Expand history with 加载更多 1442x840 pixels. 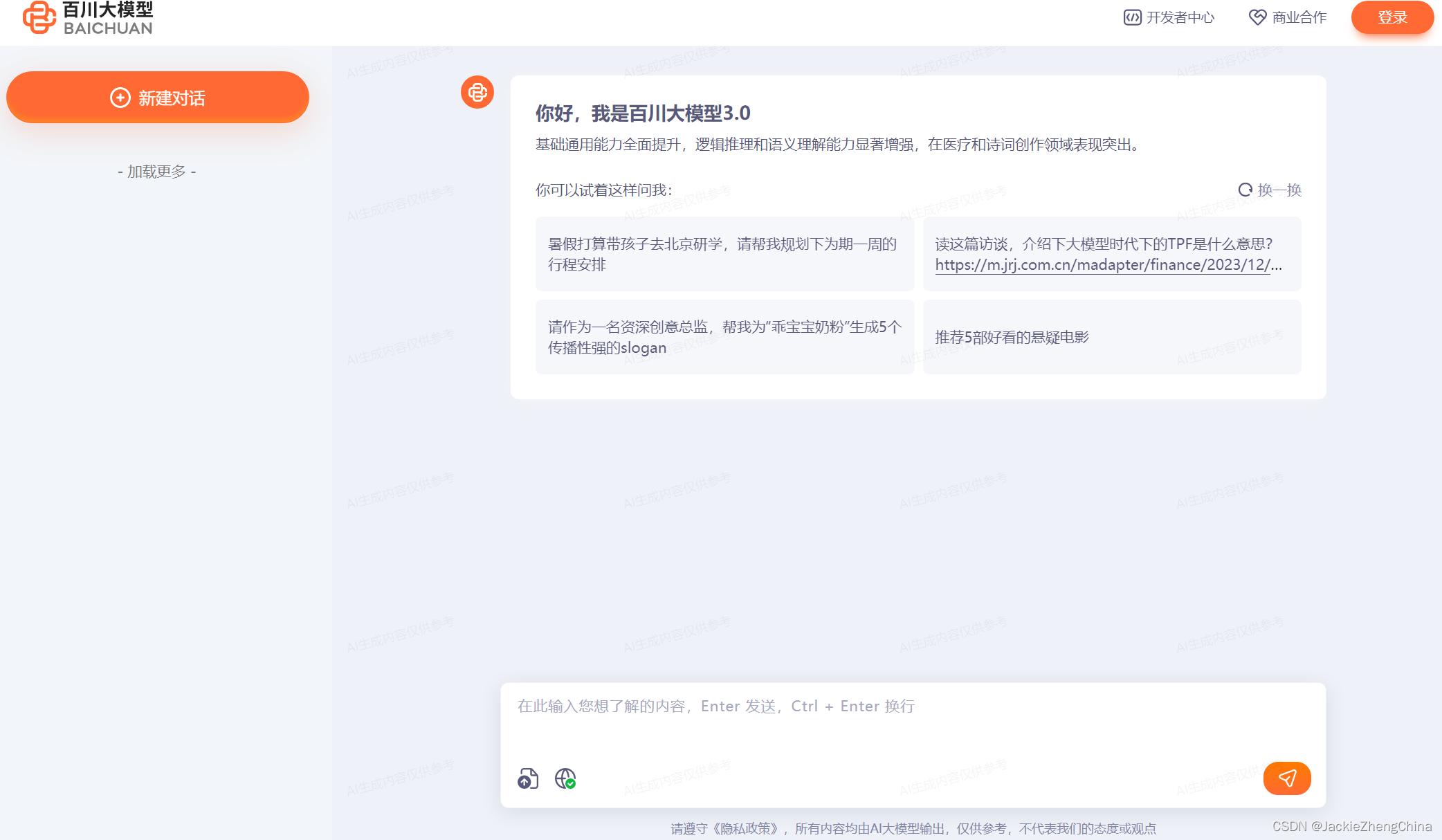157,172
